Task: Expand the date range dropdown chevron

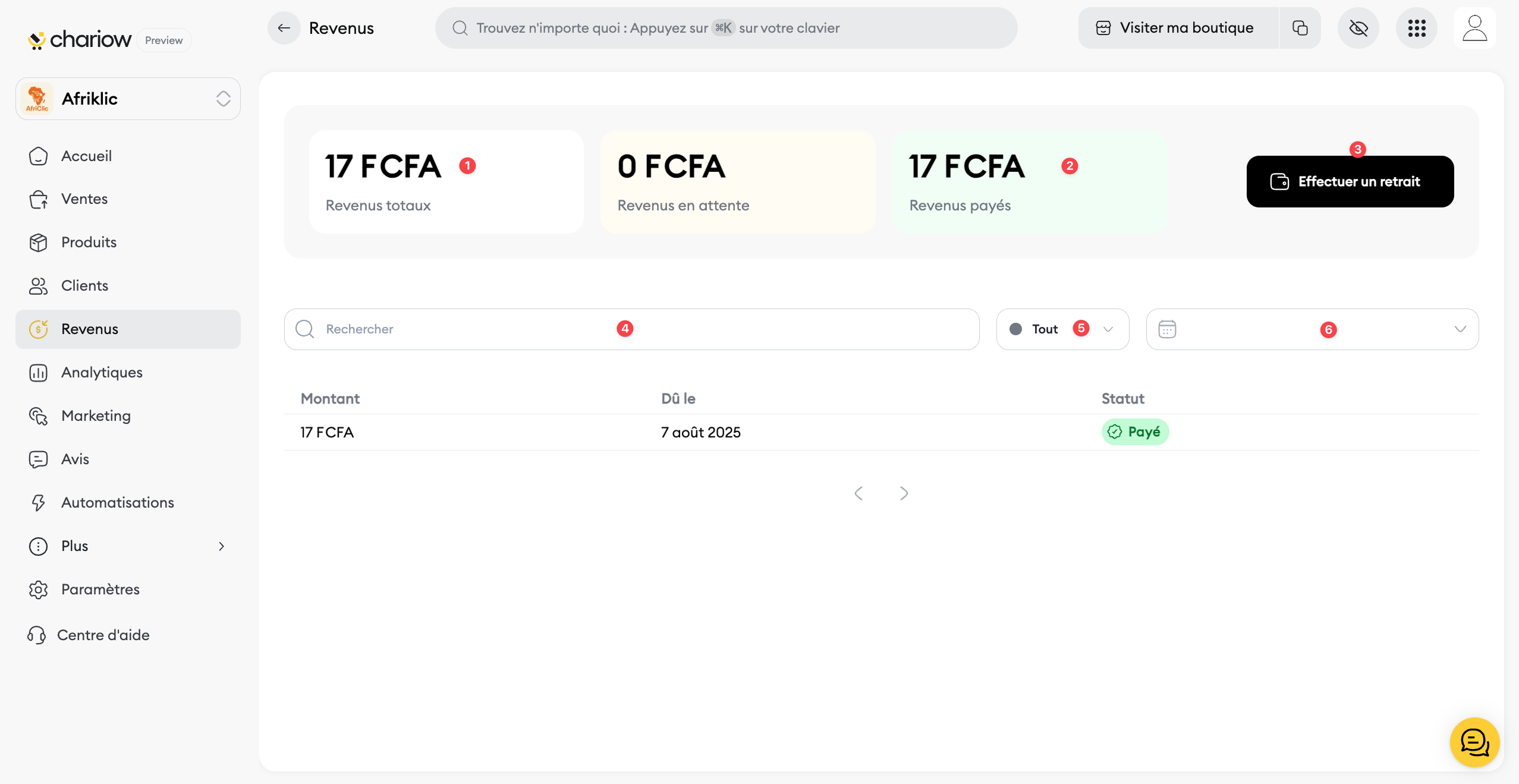Action: [1460, 329]
